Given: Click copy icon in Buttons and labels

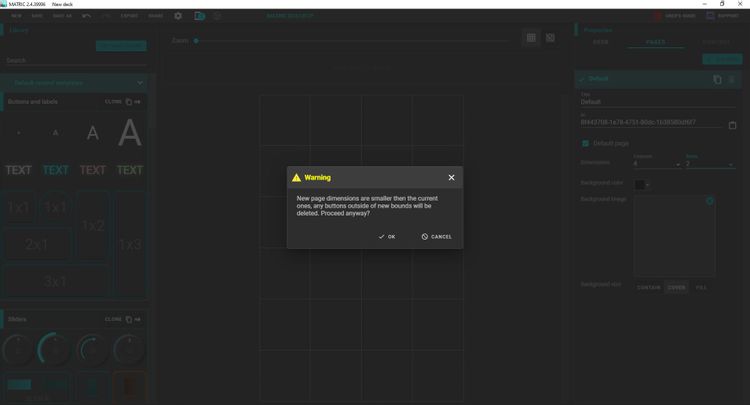Looking at the screenshot, I should [x=129, y=102].
